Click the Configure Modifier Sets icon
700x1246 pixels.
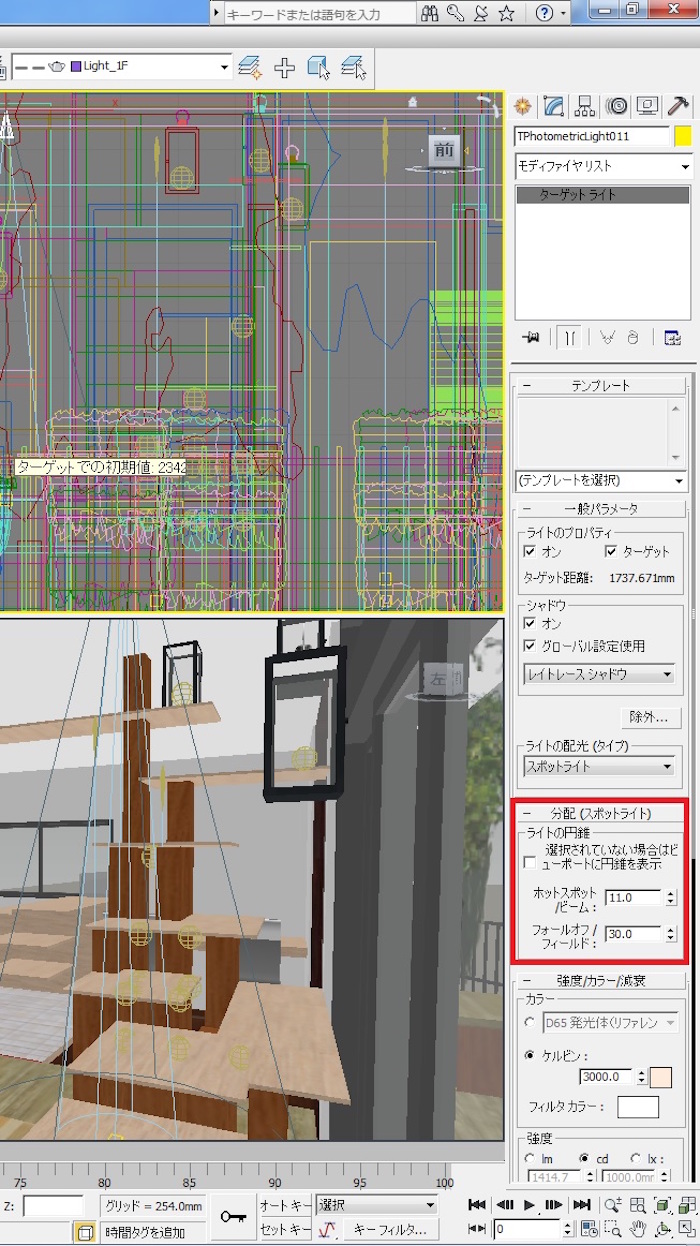pos(672,338)
